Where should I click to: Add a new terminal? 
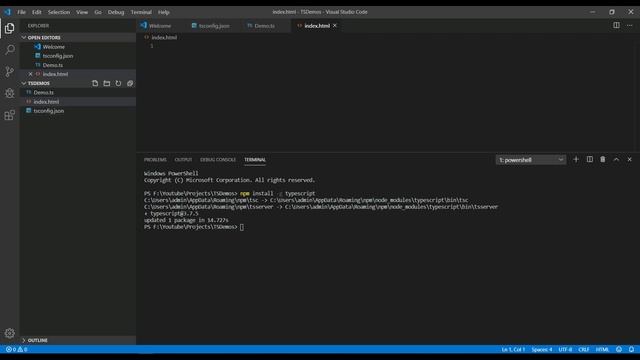(x=576, y=160)
